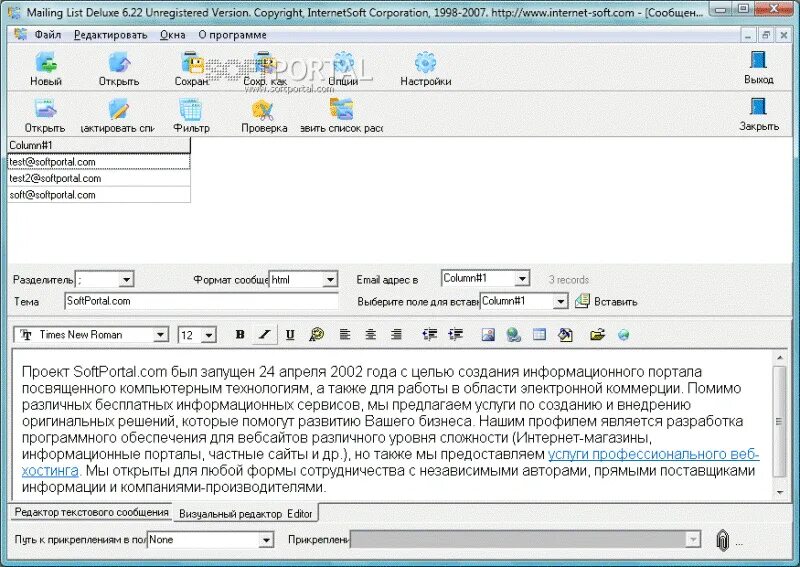Open the О программе menu
This screenshot has width=800, height=567.
tap(232, 35)
